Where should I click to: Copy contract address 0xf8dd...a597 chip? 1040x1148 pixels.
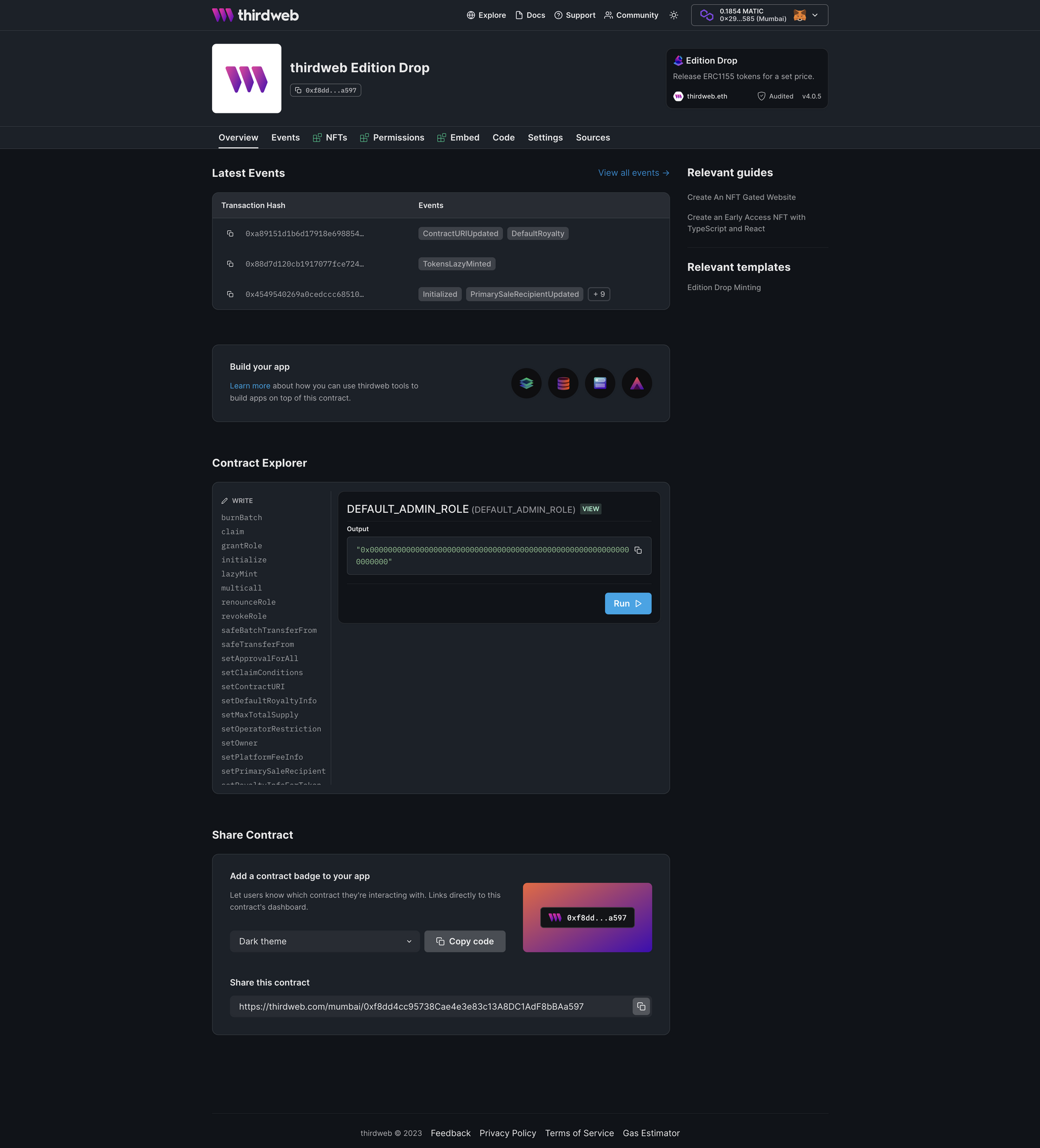pyautogui.click(x=325, y=91)
